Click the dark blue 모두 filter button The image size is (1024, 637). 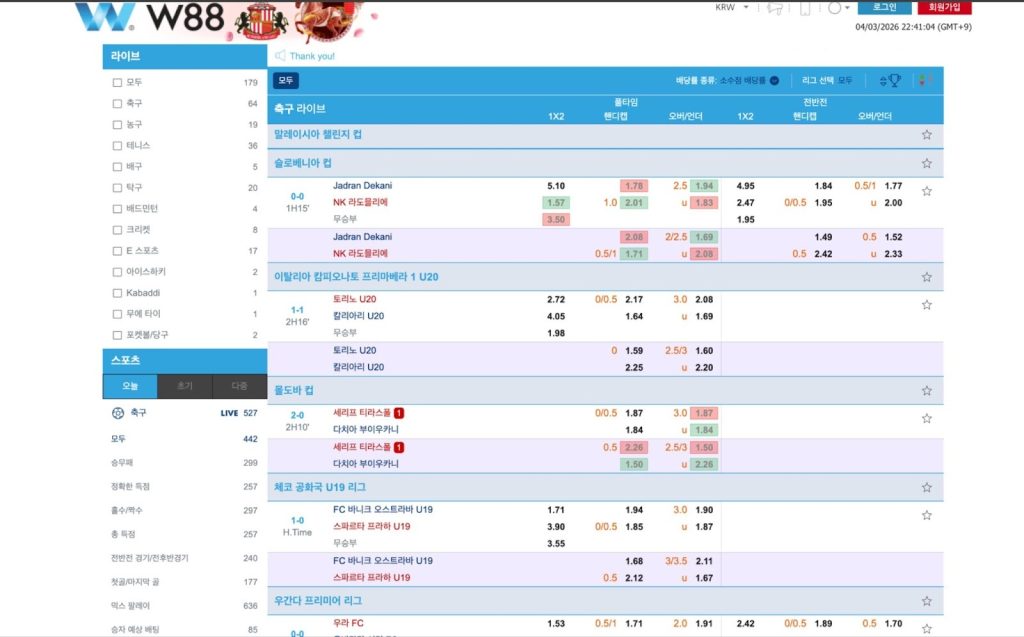(x=286, y=80)
